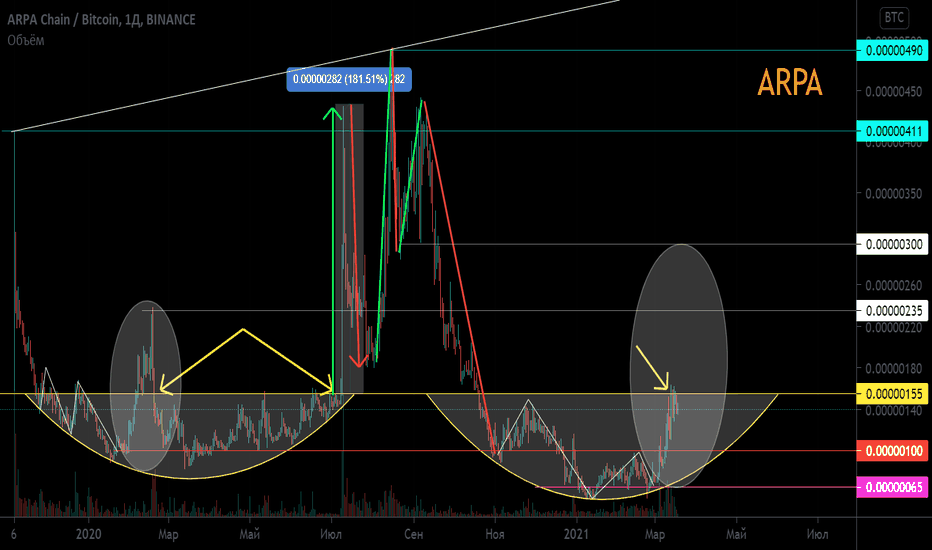Click the 2020 label on time axis
The height and width of the screenshot is (550, 932).
coord(89,534)
